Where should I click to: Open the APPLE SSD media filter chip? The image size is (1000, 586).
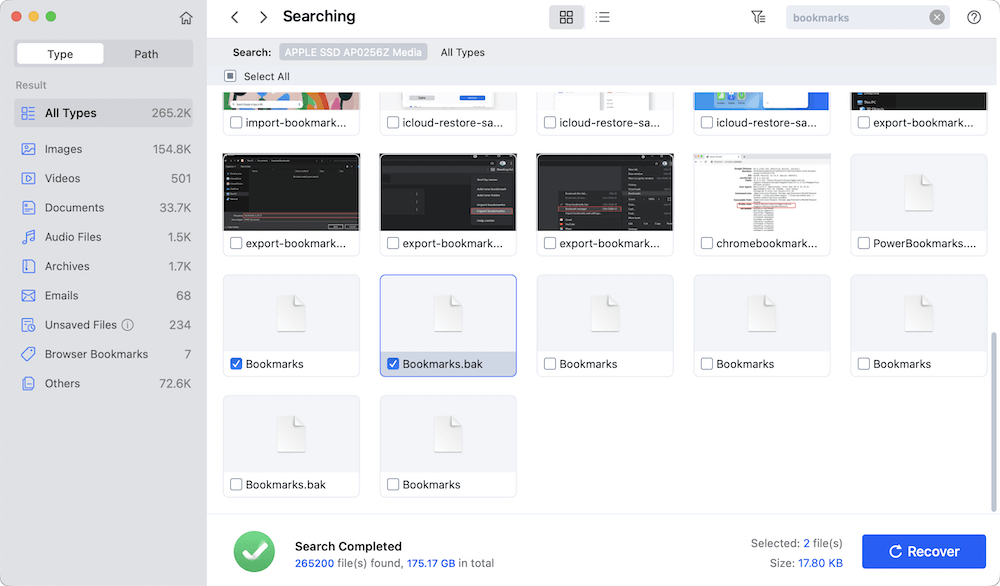point(352,52)
